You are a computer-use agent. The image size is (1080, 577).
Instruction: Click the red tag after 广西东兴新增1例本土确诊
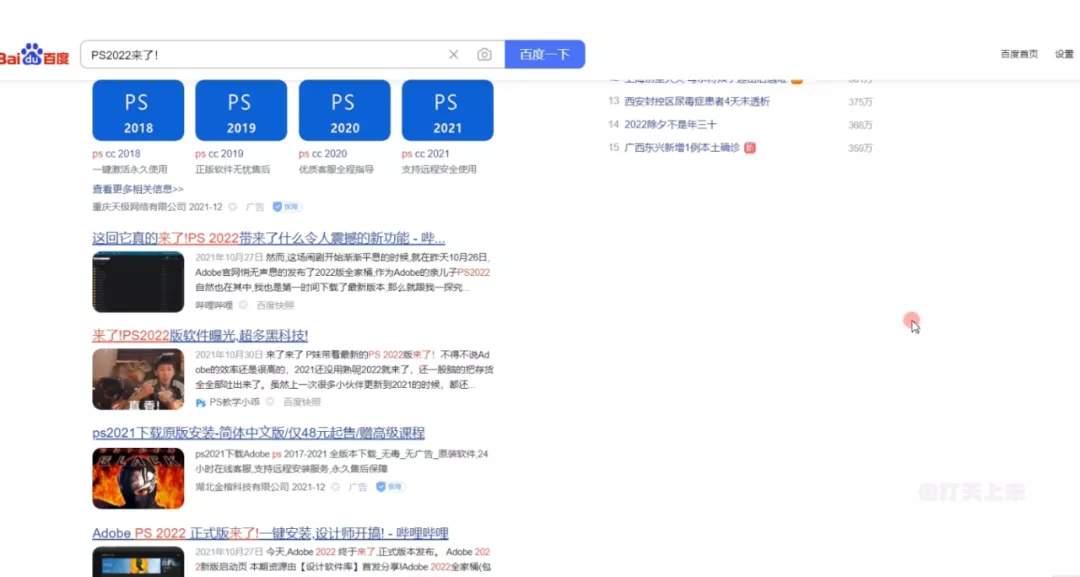[x=750, y=147]
